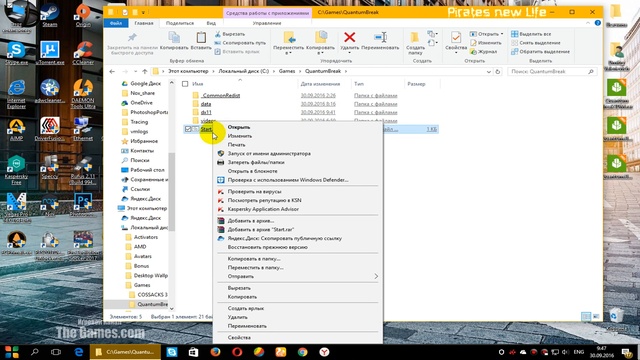Select the _CommonRedist folder
Image resolution: width=640 pixels, height=360 pixels.
tap(221, 96)
